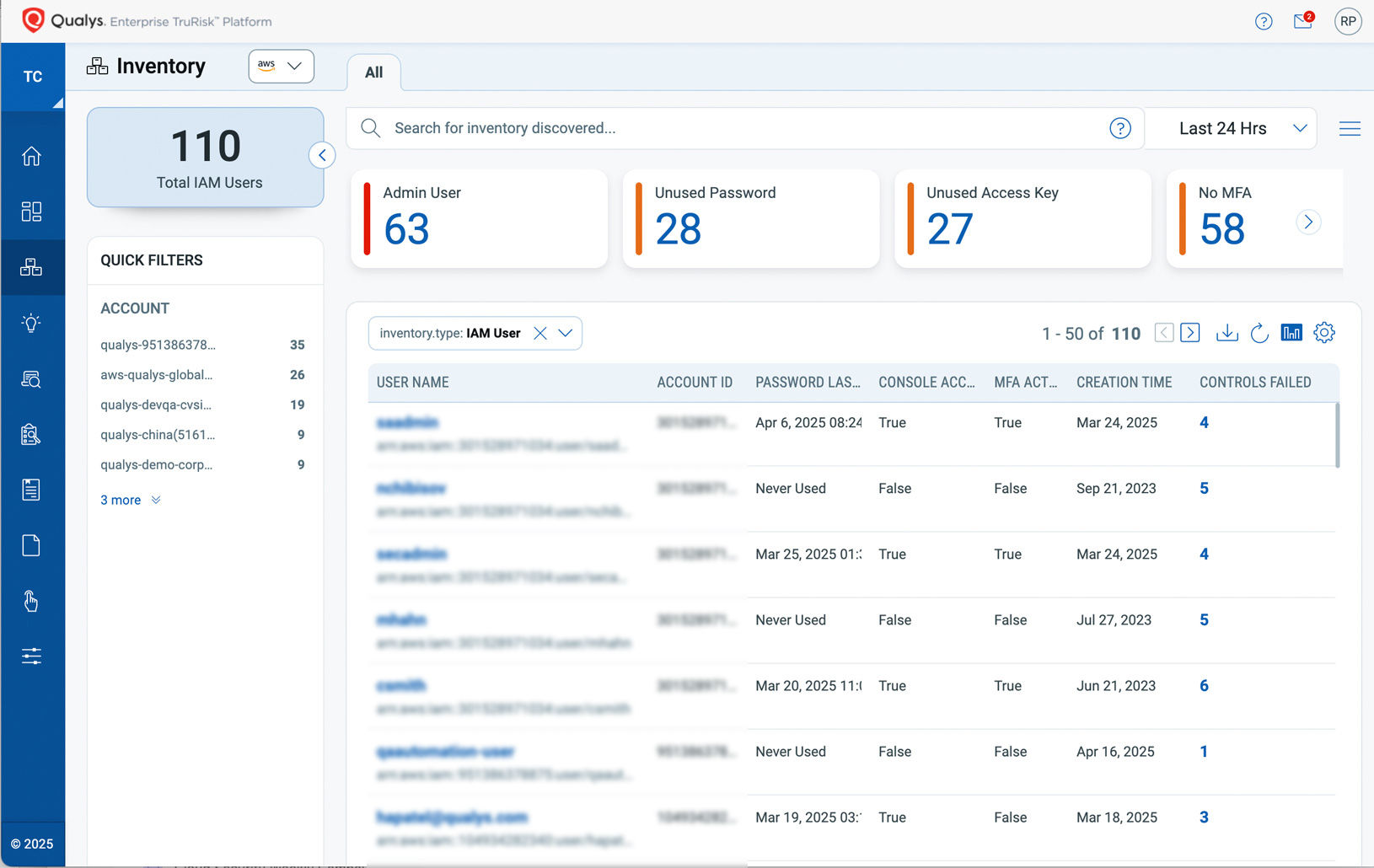This screenshot has width=1374, height=868.
Task: Open the notifications mail icon
Action: (1303, 21)
